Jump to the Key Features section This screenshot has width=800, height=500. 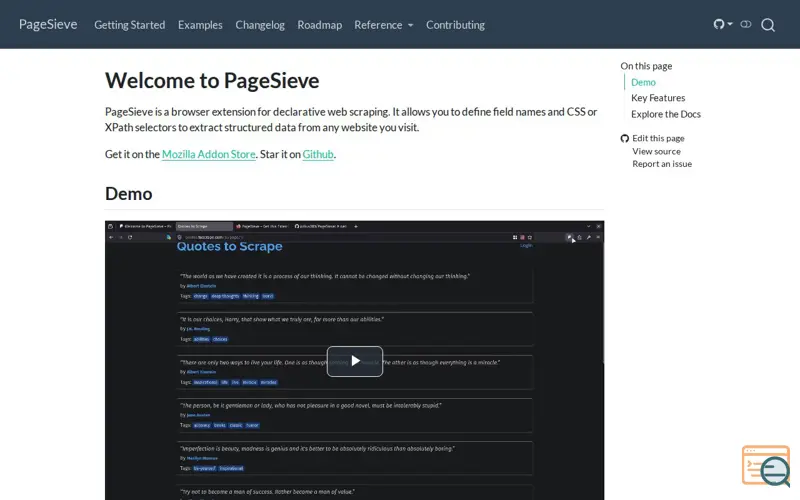pyautogui.click(x=658, y=98)
